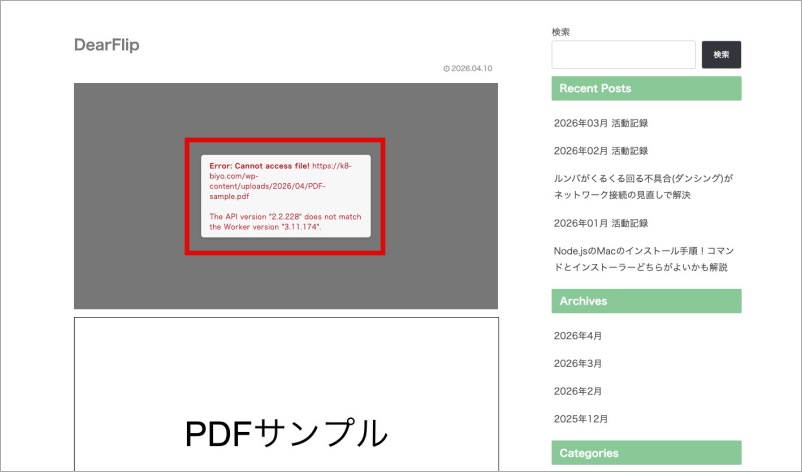Open the Node.js Mac install guide post
The width and height of the screenshot is (802, 472).
641,259
